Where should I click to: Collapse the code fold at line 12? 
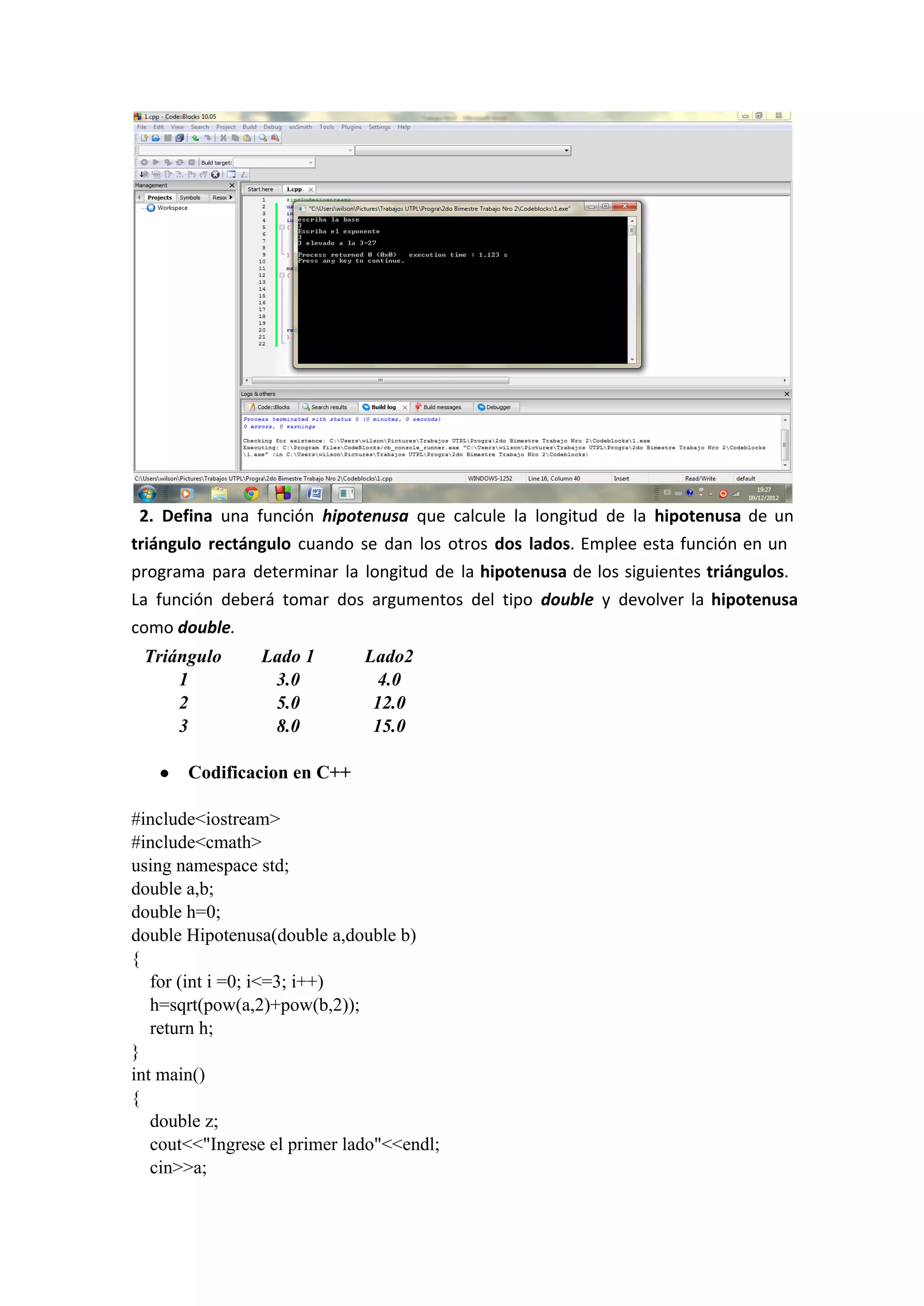click(x=281, y=275)
